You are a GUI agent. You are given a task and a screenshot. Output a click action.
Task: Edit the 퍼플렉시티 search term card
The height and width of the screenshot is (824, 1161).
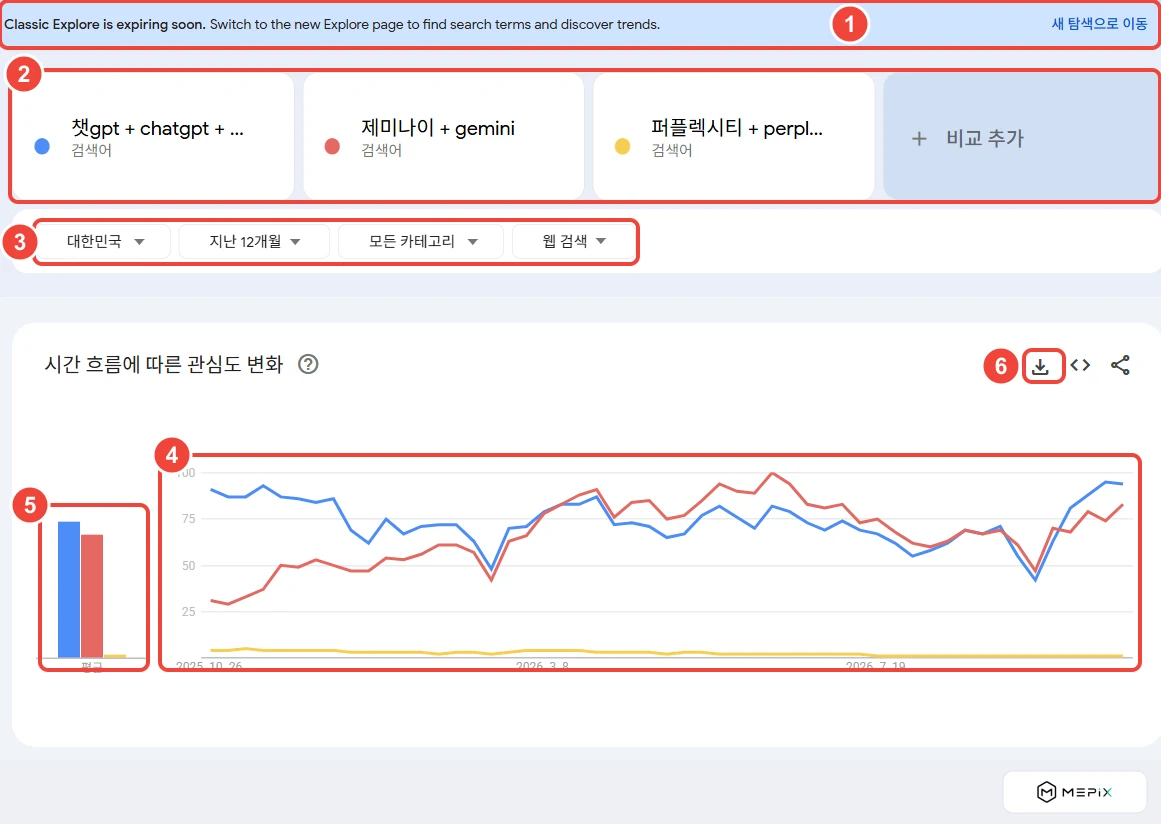point(734,136)
